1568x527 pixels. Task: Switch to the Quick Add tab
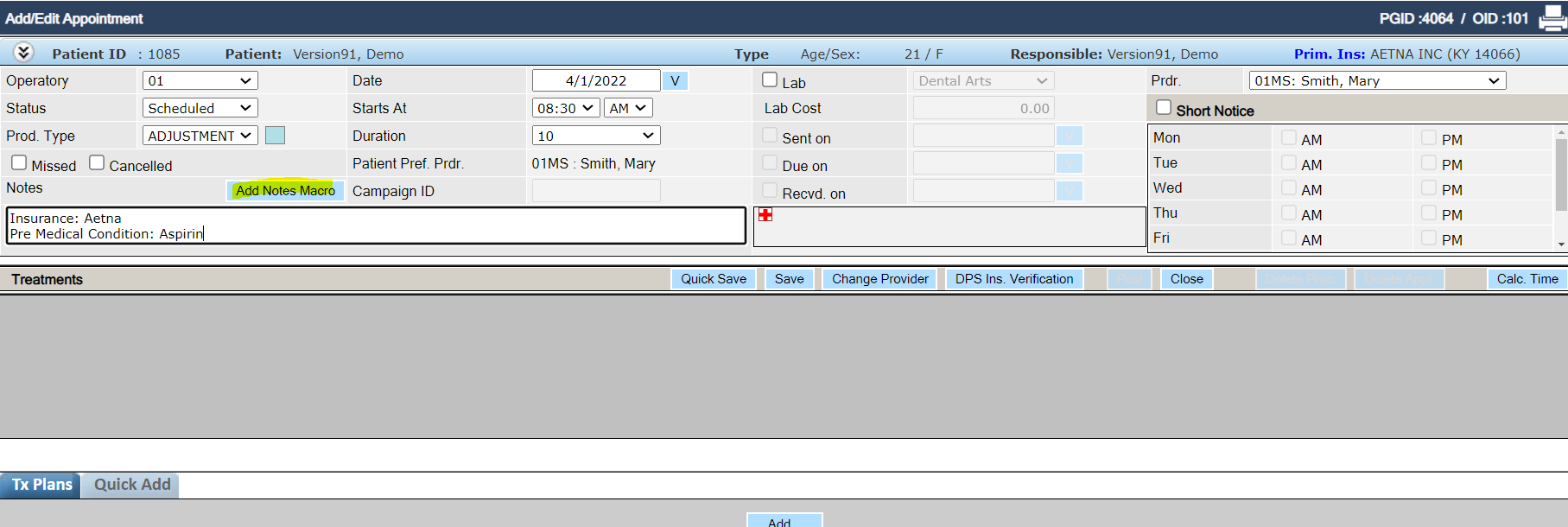tap(132, 485)
